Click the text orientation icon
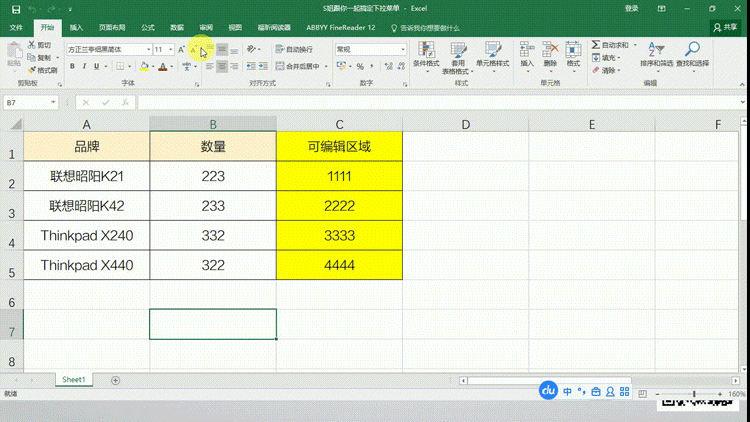The height and width of the screenshot is (422, 750). (x=251, y=49)
